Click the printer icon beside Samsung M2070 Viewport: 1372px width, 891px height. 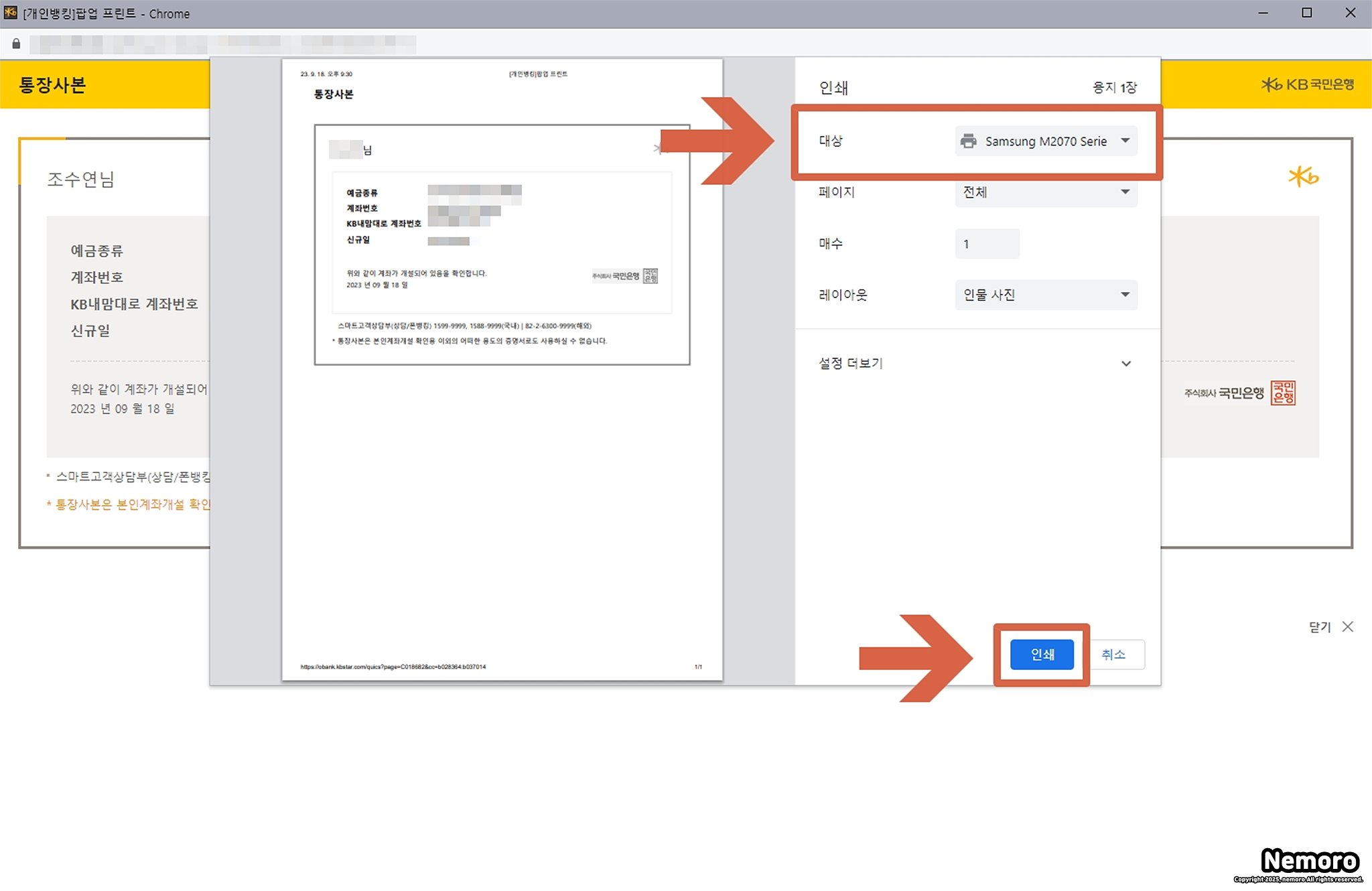pos(968,141)
